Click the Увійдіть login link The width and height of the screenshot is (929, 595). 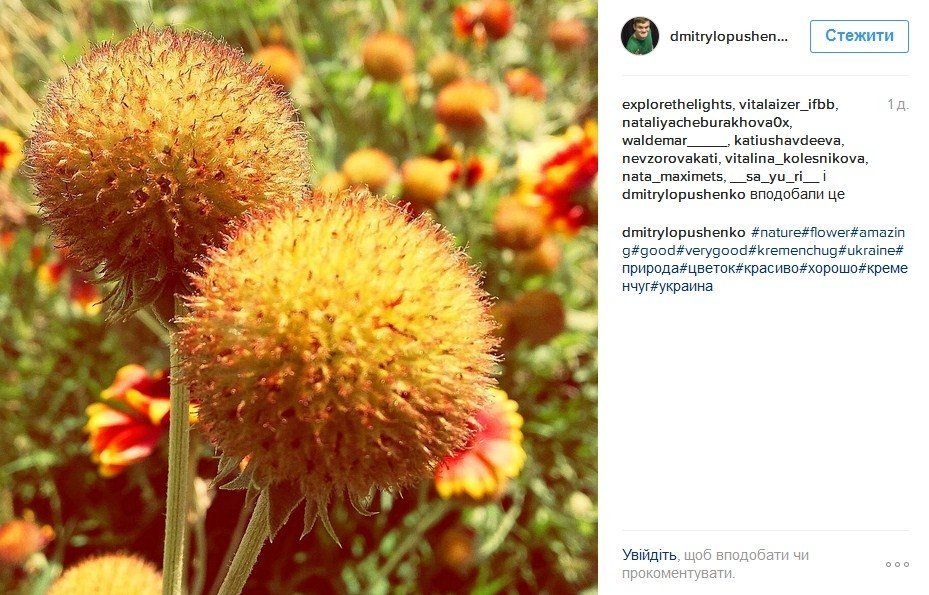click(x=649, y=555)
